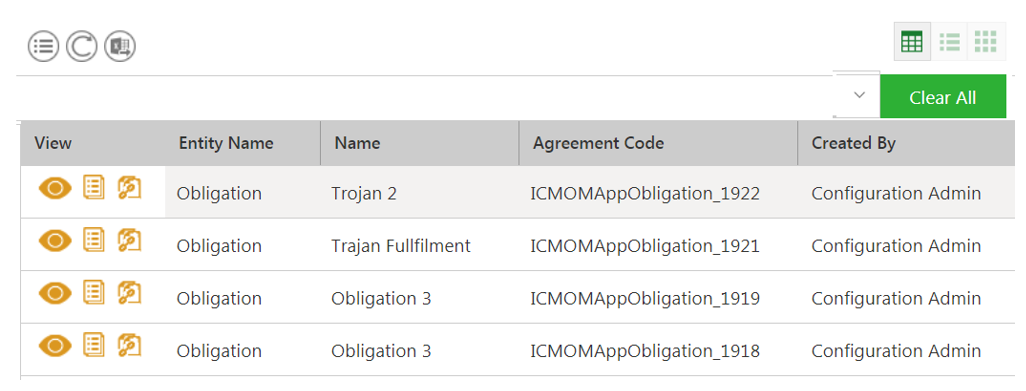Sort by the Created By column header

(853, 143)
